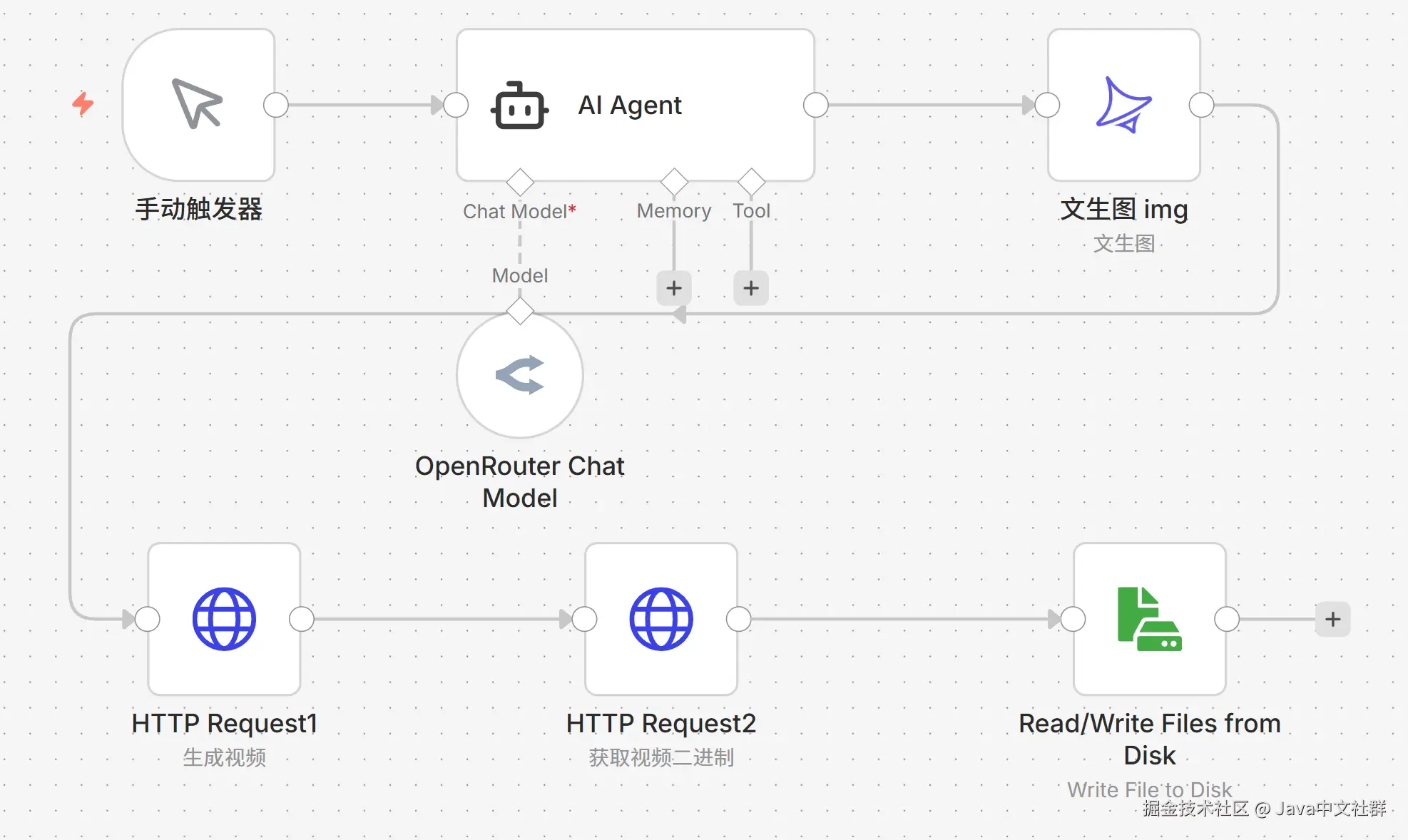Click the HTTP Request2 input port circle

click(584, 619)
